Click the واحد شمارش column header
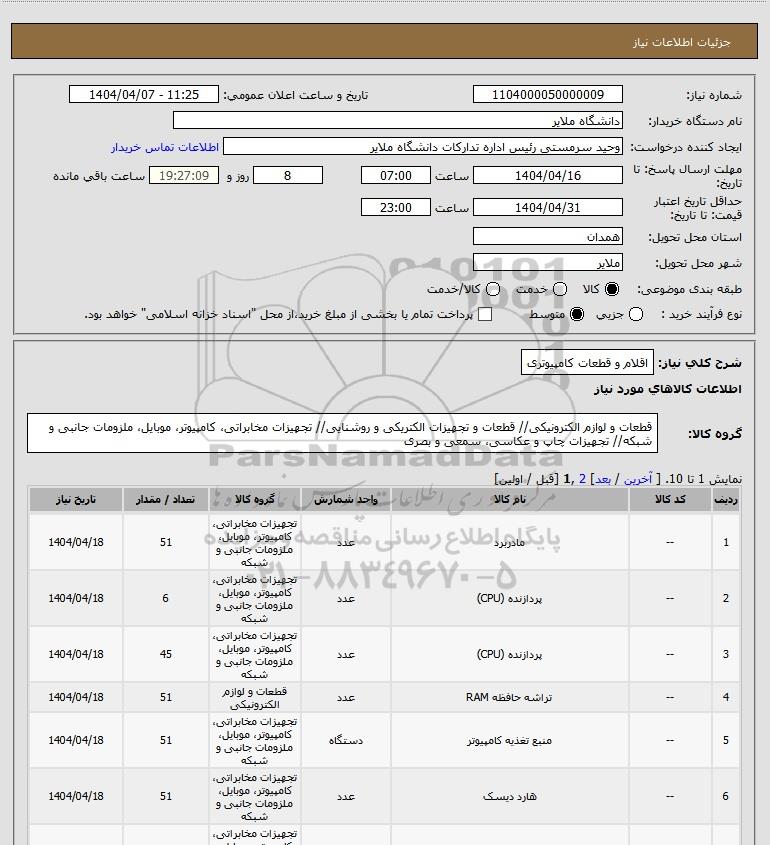This screenshot has width=770, height=845. click(345, 500)
